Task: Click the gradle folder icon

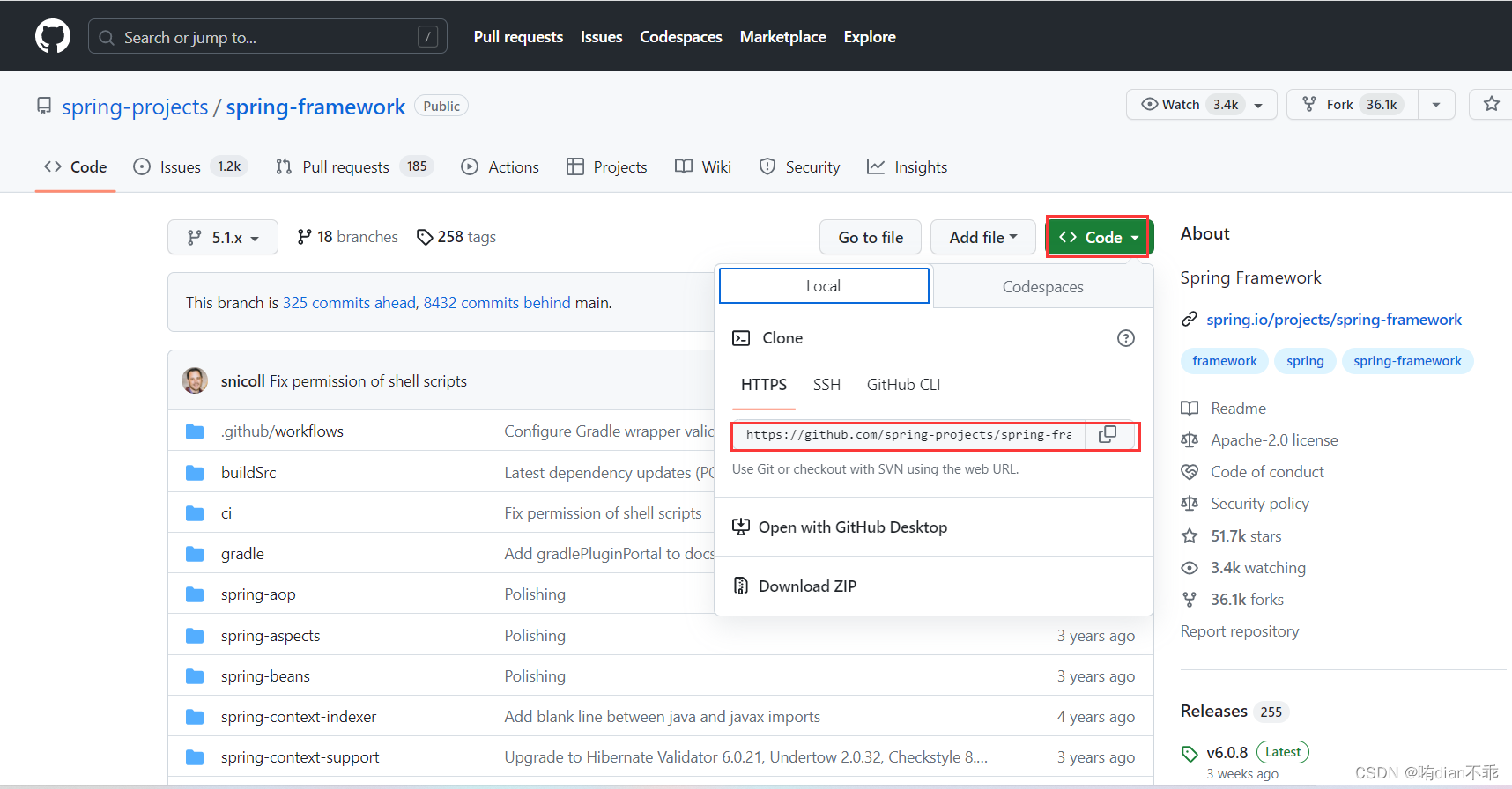Action: point(195,554)
